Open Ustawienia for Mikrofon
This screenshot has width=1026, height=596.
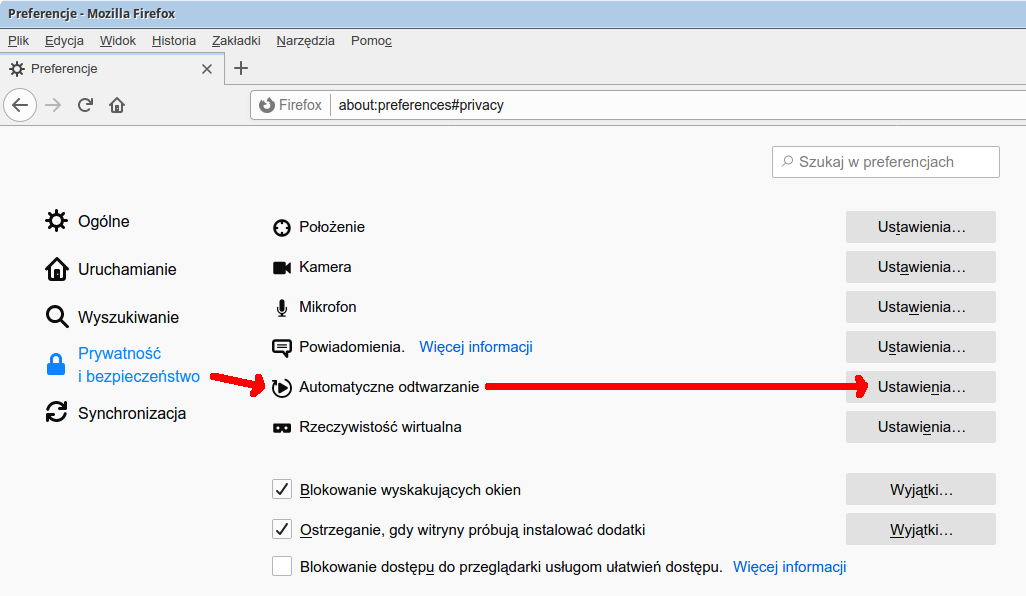coord(921,307)
